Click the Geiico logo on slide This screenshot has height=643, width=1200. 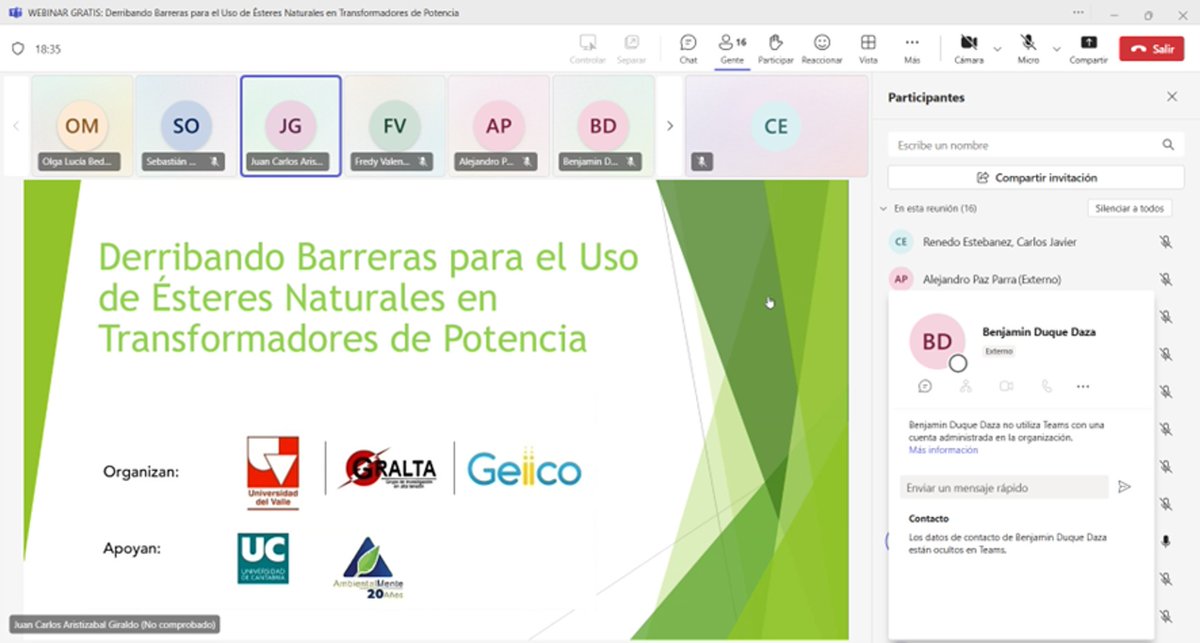click(x=524, y=469)
